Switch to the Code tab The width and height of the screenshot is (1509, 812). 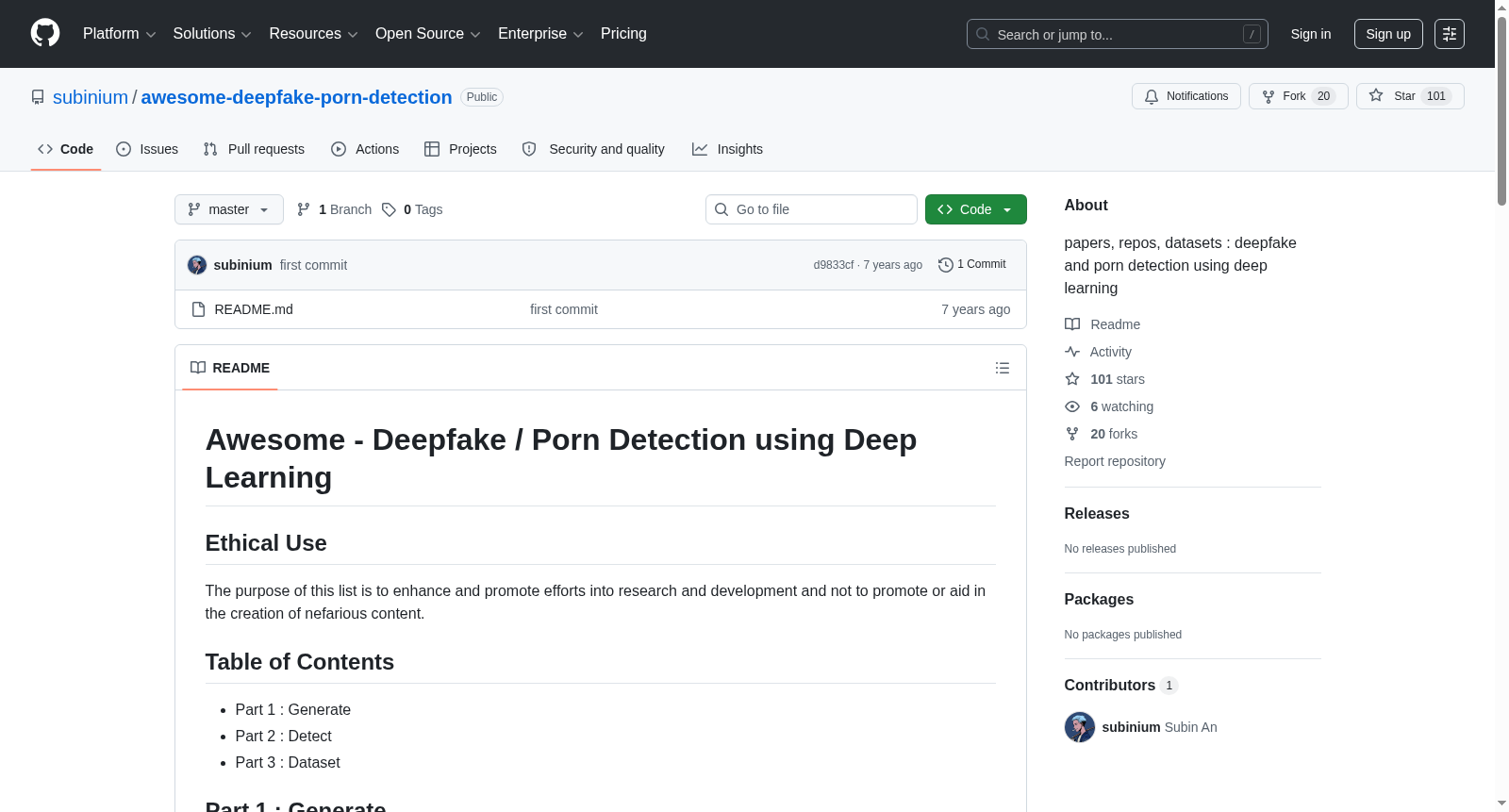tap(66, 149)
